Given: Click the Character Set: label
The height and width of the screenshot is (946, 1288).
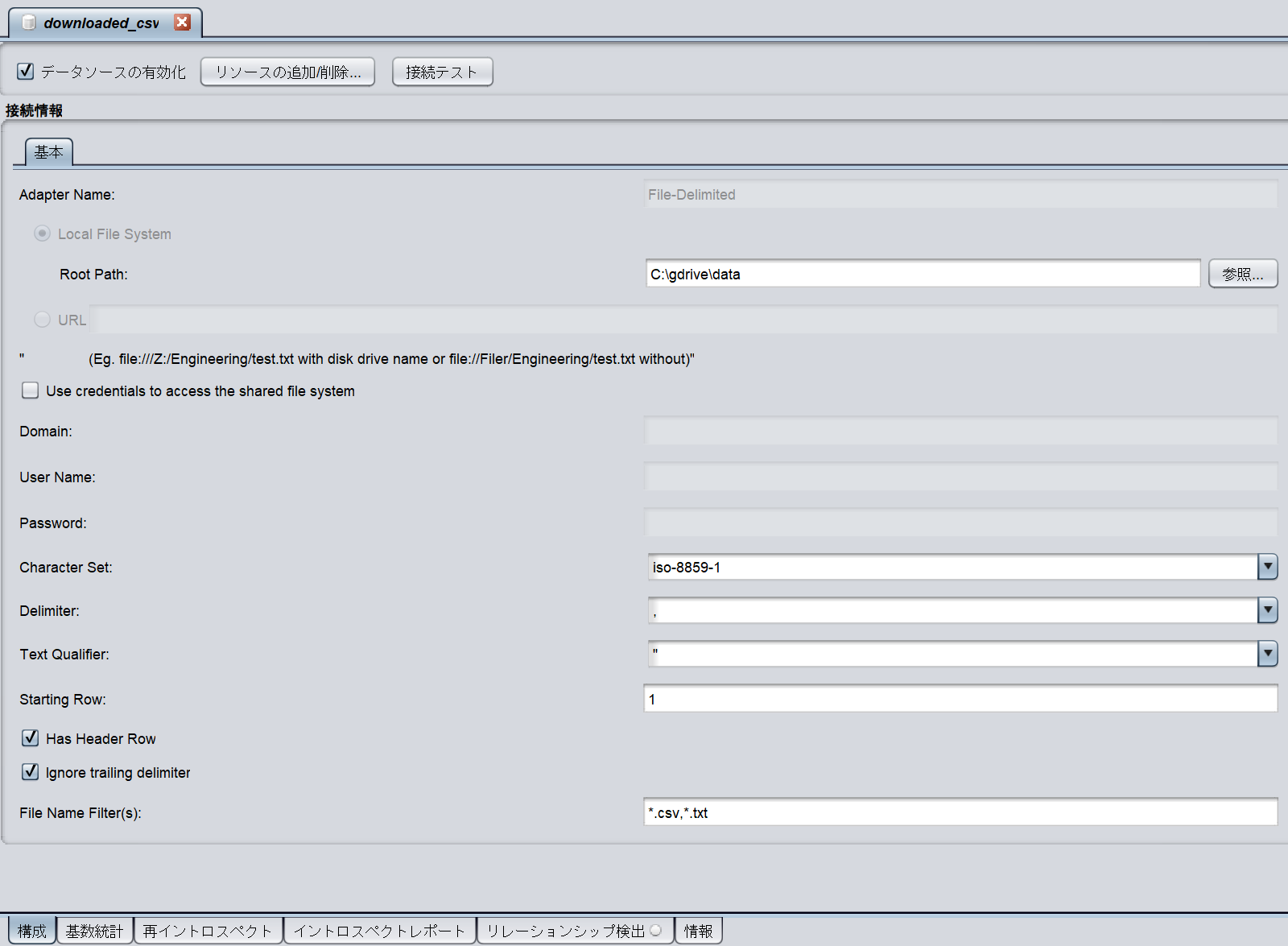Looking at the screenshot, I should coord(66,567).
